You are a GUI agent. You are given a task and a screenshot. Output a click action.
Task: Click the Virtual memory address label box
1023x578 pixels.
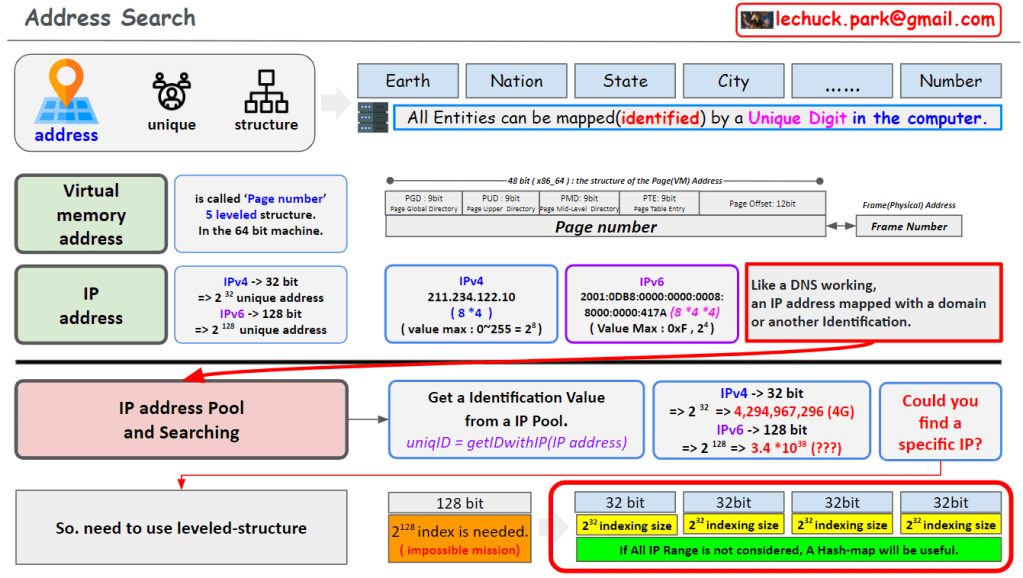91,214
